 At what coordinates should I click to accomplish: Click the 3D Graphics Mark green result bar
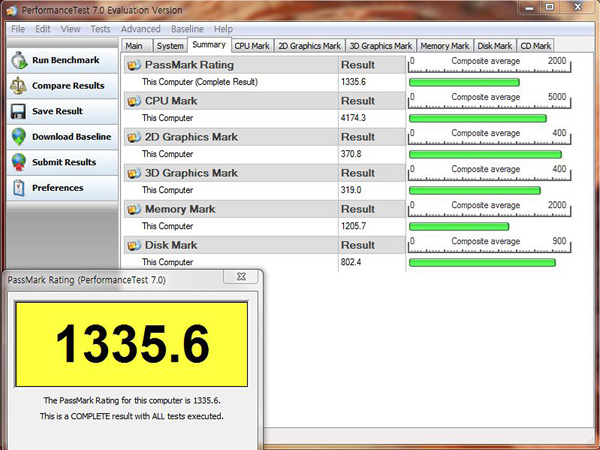click(474, 191)
